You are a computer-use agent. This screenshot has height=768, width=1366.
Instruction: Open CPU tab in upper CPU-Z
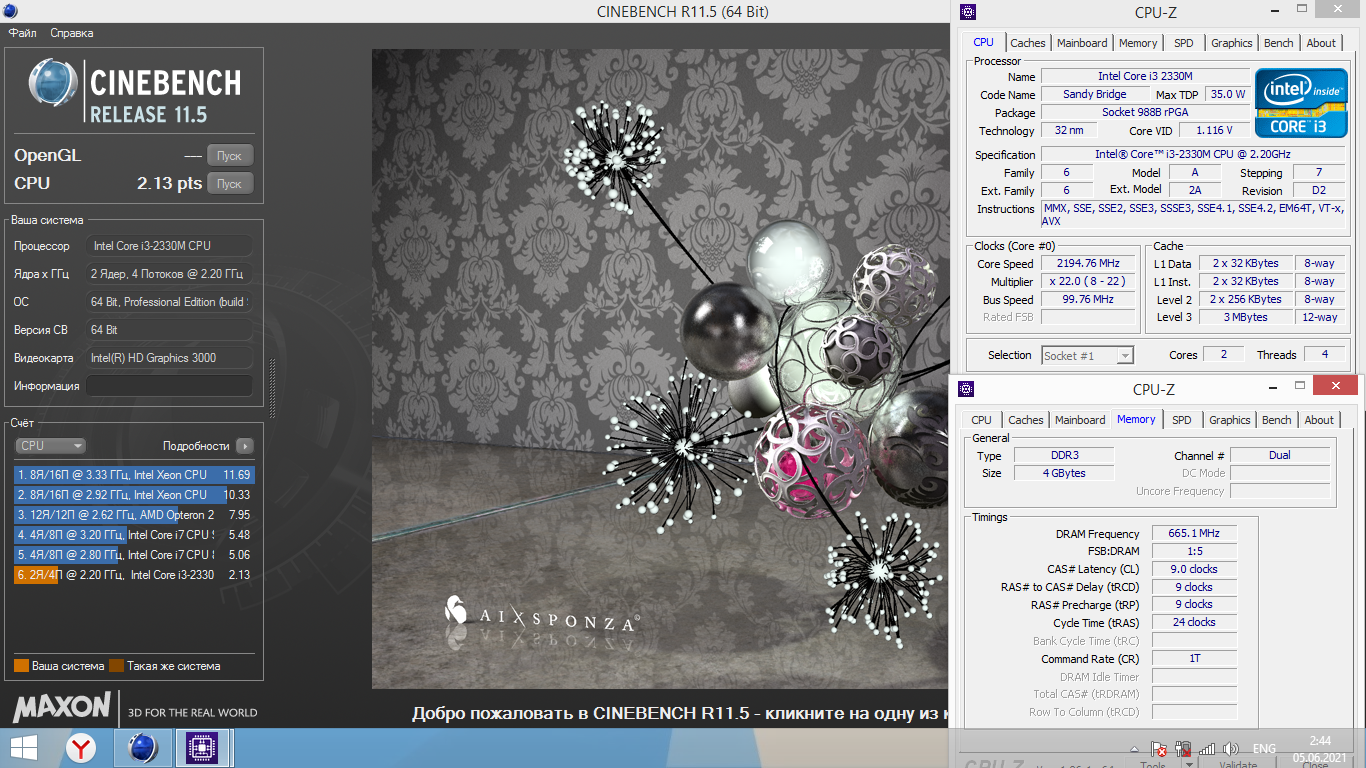[x=984, y=42]
